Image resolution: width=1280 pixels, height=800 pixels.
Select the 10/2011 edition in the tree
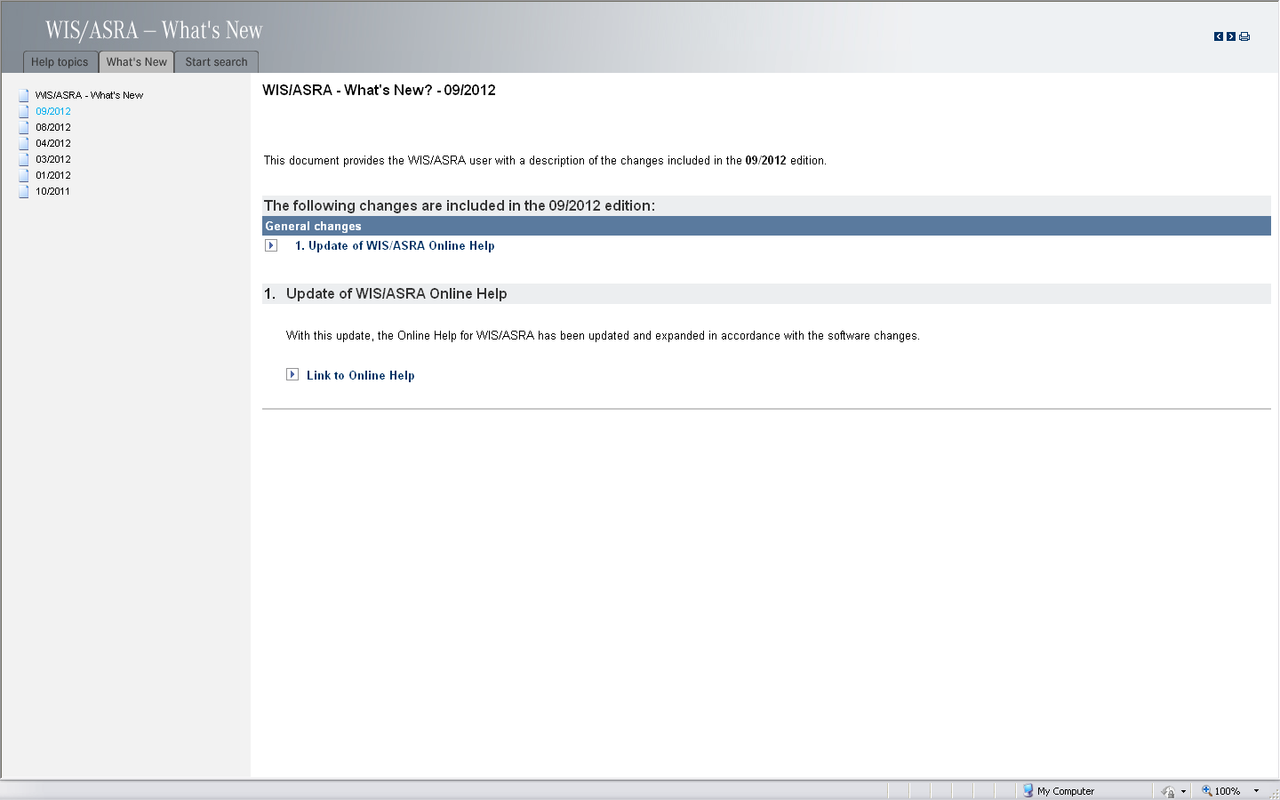[x=53, y=191]
